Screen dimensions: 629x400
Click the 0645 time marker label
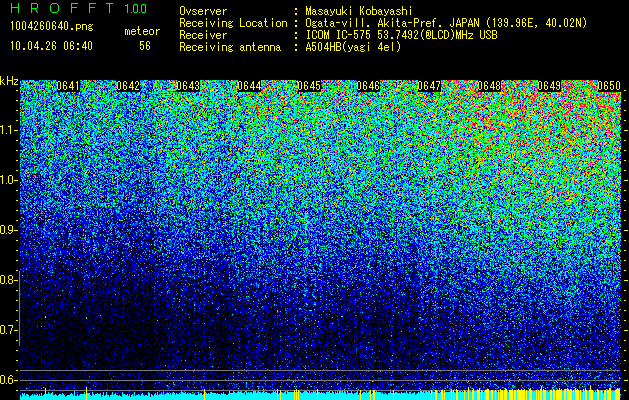[309, 86]
